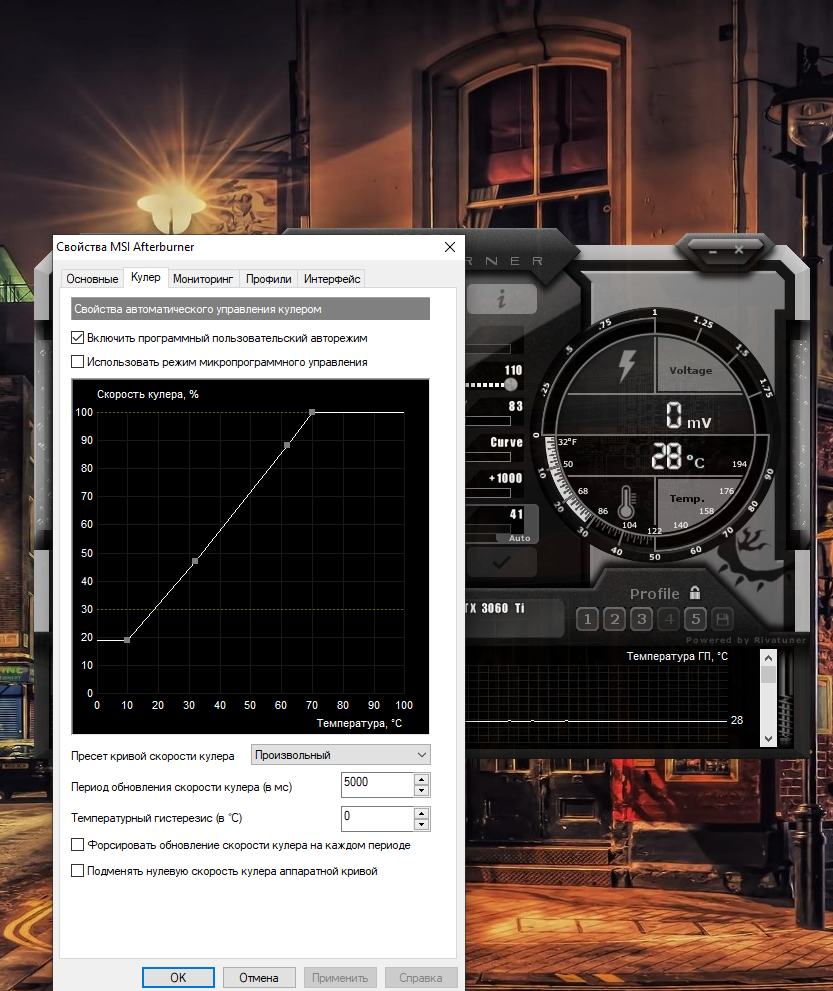Click the monitoring graph scroll up arrow
The height and width of the screenshot is (991, 833).
769,658
